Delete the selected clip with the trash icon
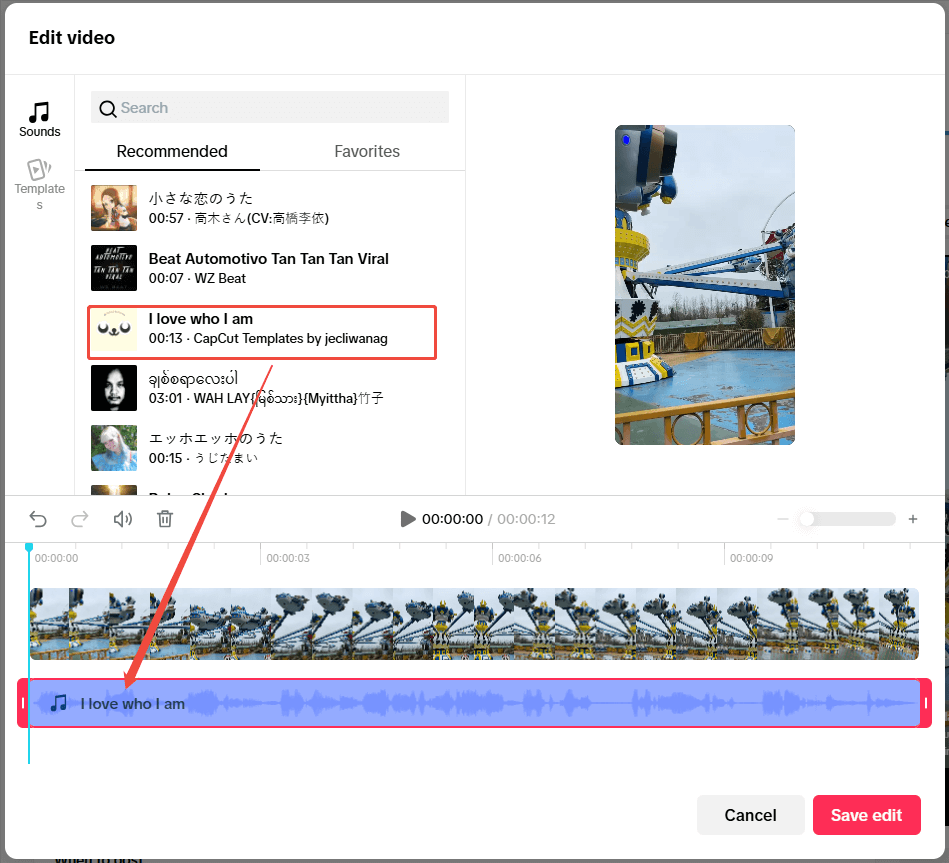The width and height of the screenshot is (949, 863). click(165, 519)
